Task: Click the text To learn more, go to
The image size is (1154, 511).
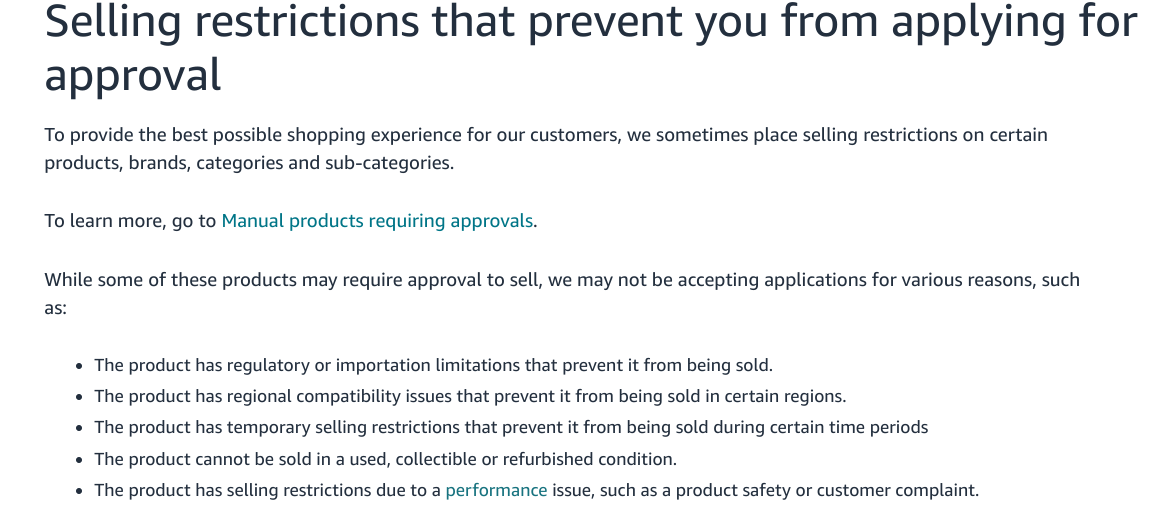Action: [130, 221]
